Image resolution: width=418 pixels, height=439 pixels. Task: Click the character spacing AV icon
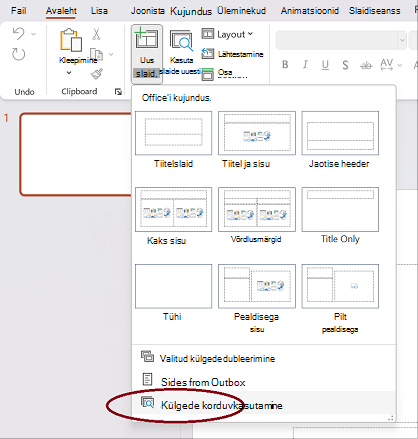(x=387, y=64)
